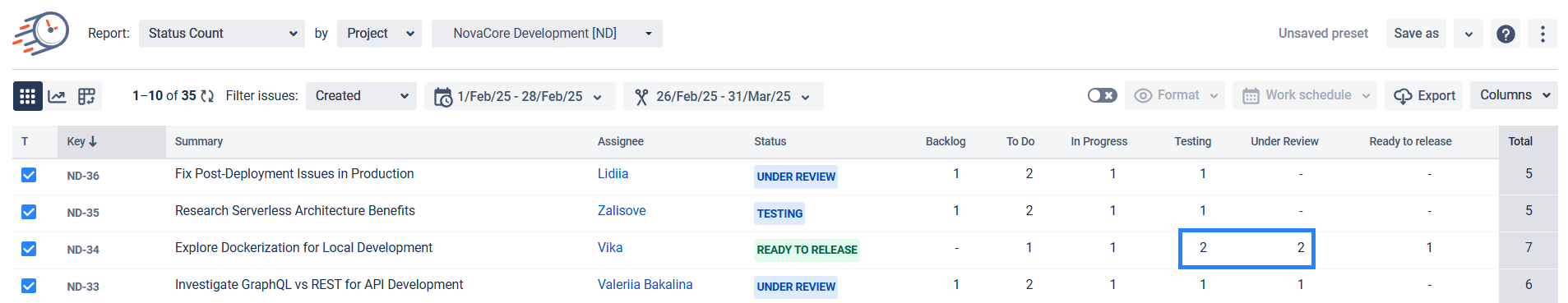Image resolution: width=1568 pixels, height=303 pixels.
Task: Click the Backlog column header
Action: pos(946,141)
